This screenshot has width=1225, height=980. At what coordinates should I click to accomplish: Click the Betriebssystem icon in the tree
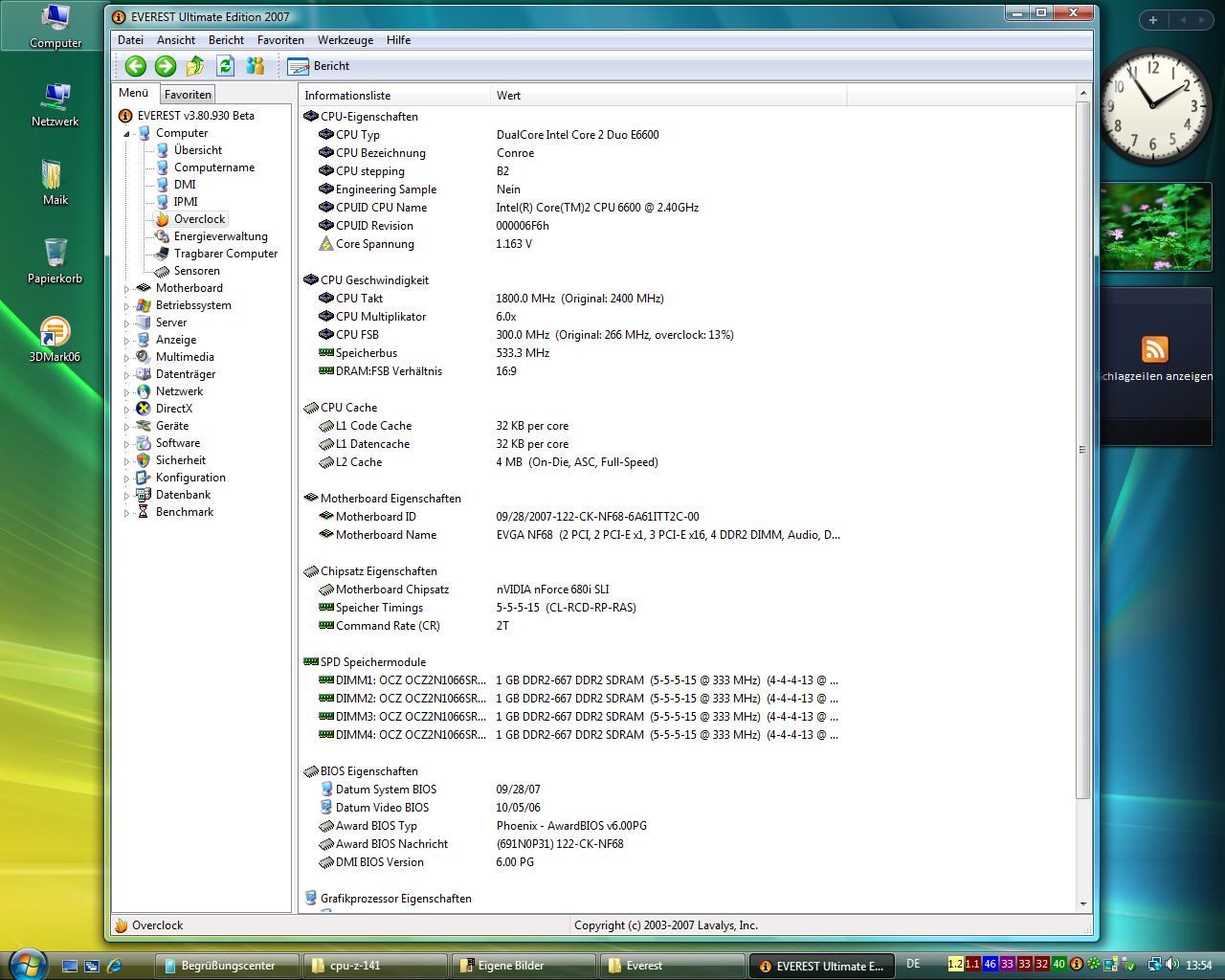[x=144, y=305]
